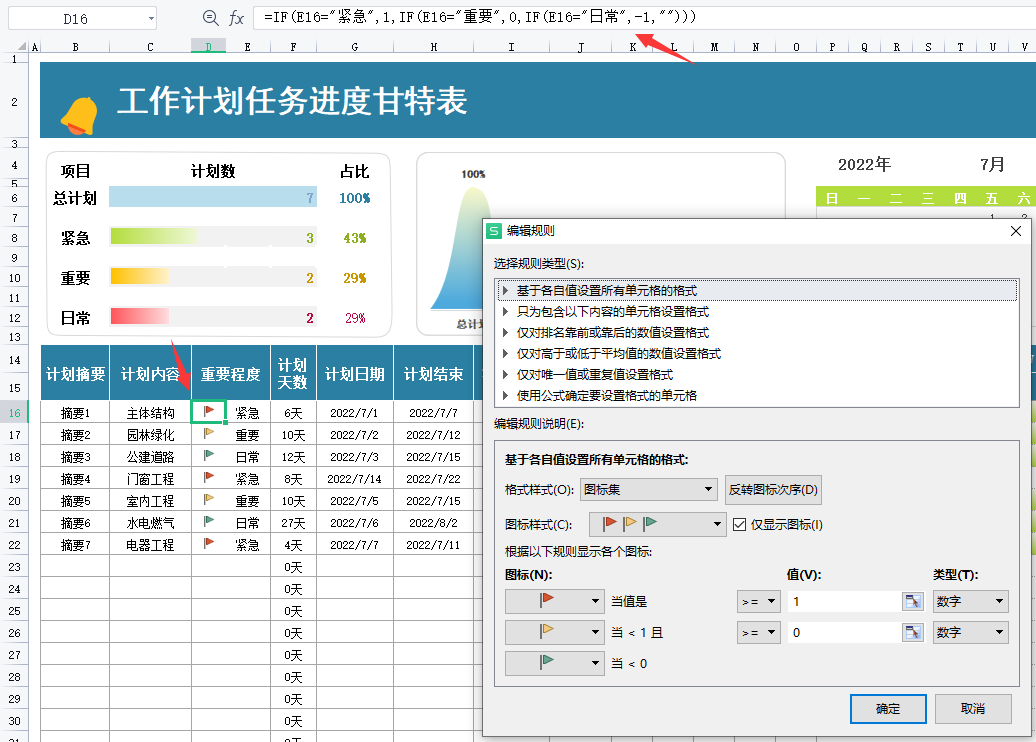Open the red flag icon dropdown
The image size is (1036, 742).
pyautogui.click(x=554, y=601)
